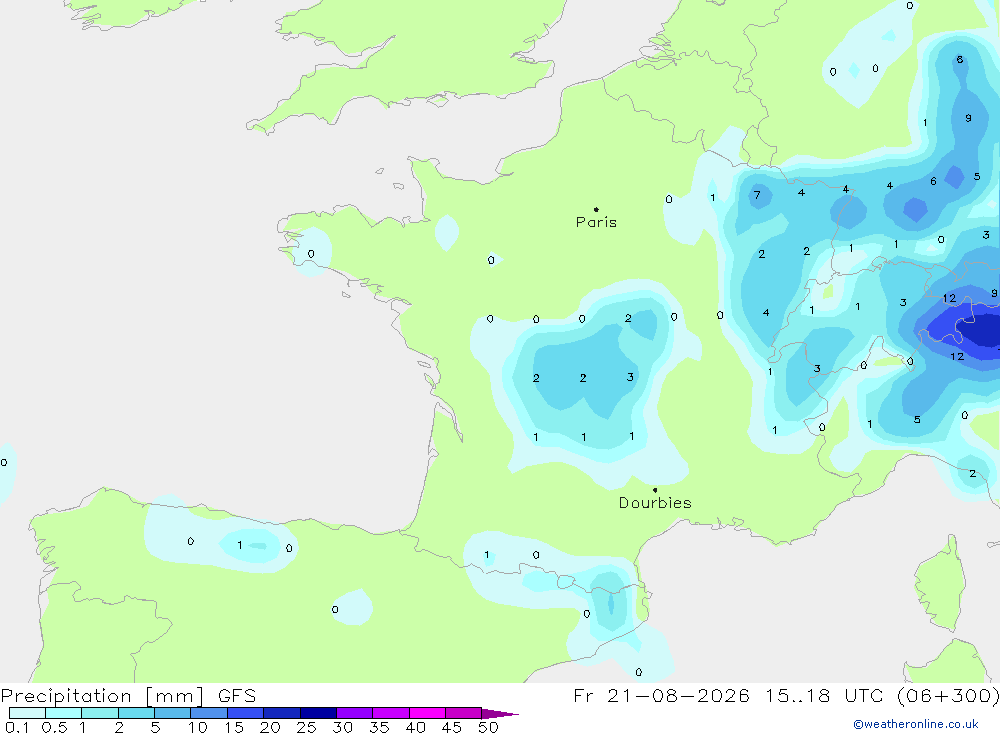Click the '40' legend scale label

click(416, 727)
